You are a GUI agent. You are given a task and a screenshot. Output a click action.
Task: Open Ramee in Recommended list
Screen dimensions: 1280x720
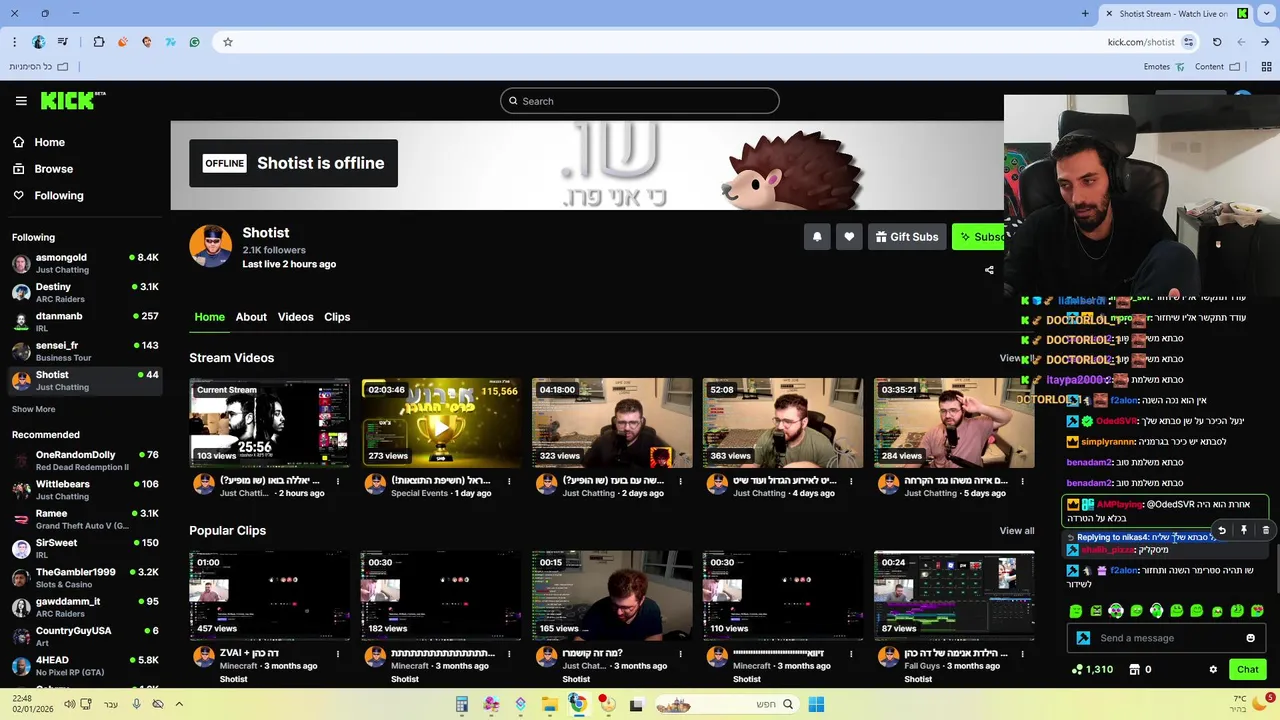pyautogui.click(x=85, y=519)
